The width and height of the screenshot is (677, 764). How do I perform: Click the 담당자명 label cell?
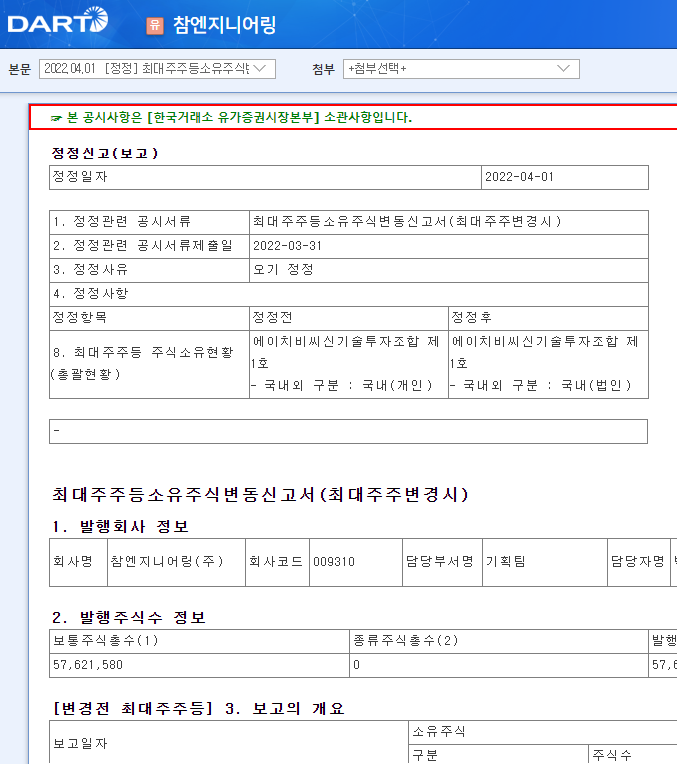tap(639, 562)
